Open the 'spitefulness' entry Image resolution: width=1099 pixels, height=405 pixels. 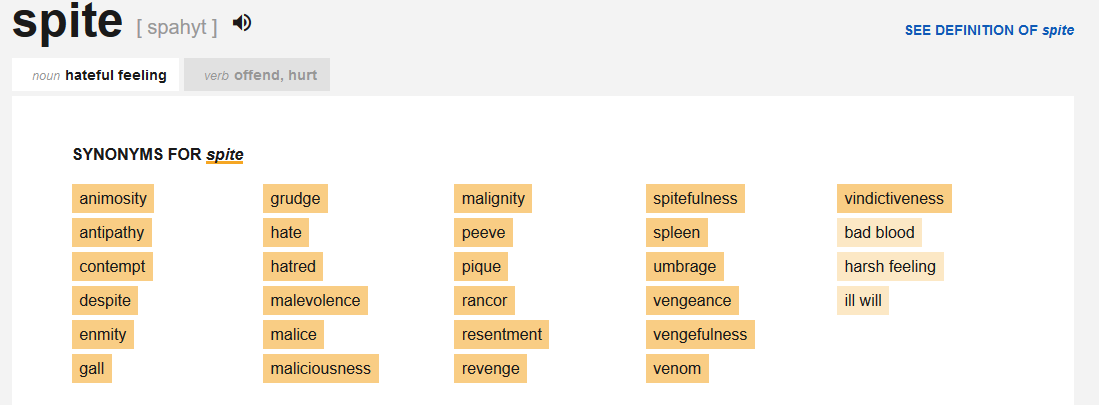pyautogui.click(x=695, y=198)
